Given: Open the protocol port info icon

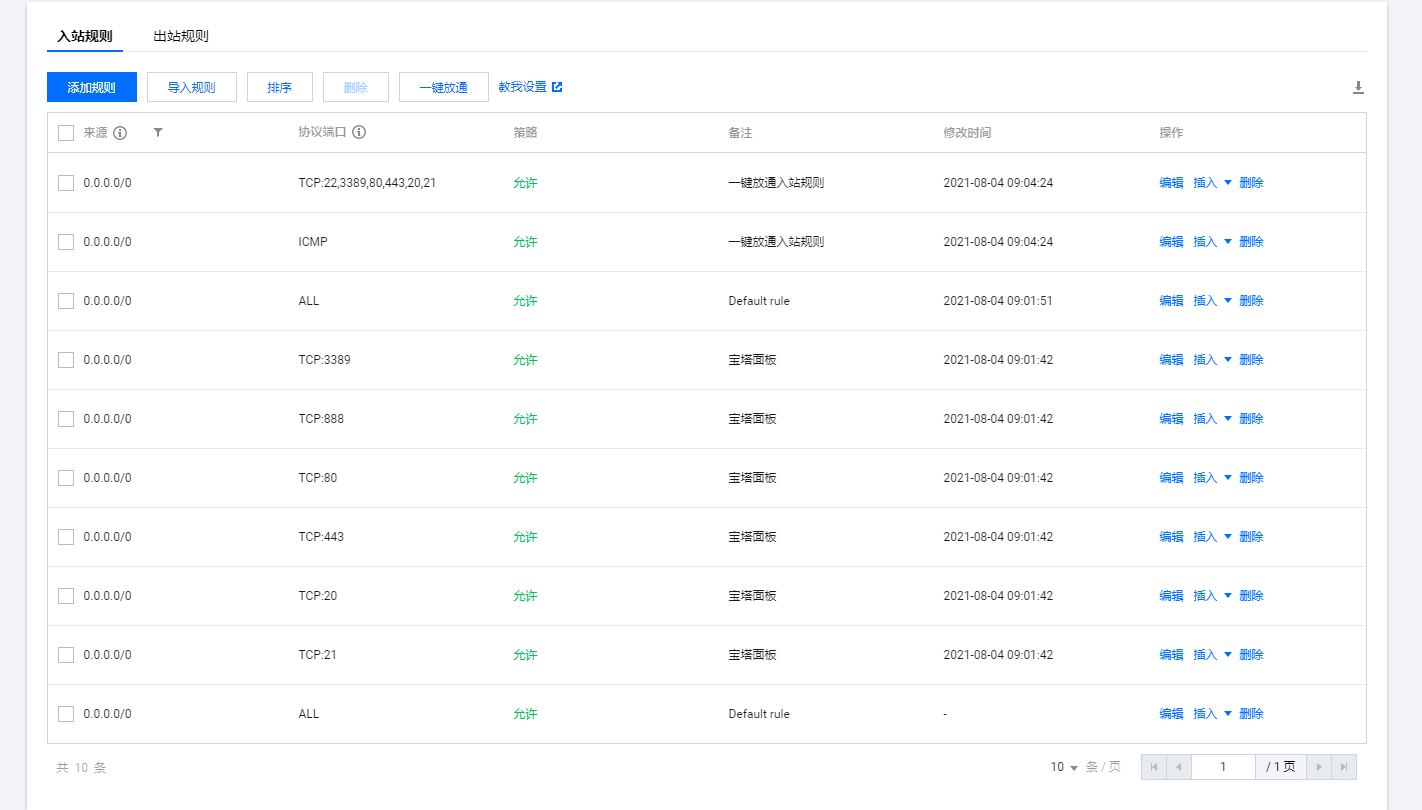Looking at the screenshot, I should coord(359,132).
